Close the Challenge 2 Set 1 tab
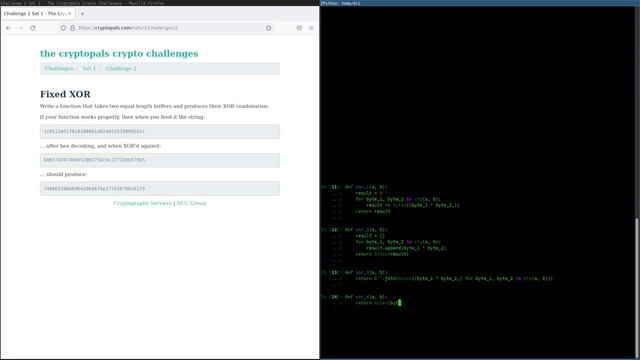 tap(69, 13)
